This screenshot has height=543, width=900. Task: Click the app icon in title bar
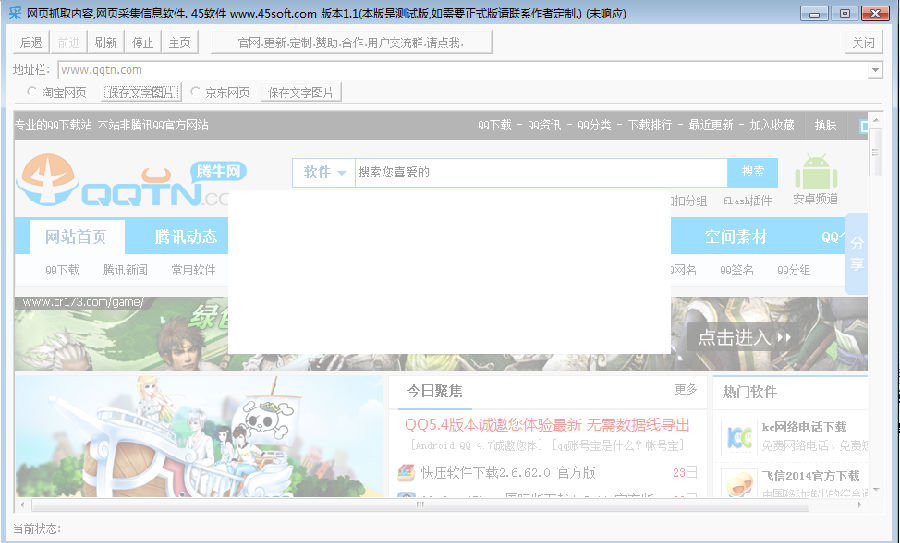(x=14, y=13)
